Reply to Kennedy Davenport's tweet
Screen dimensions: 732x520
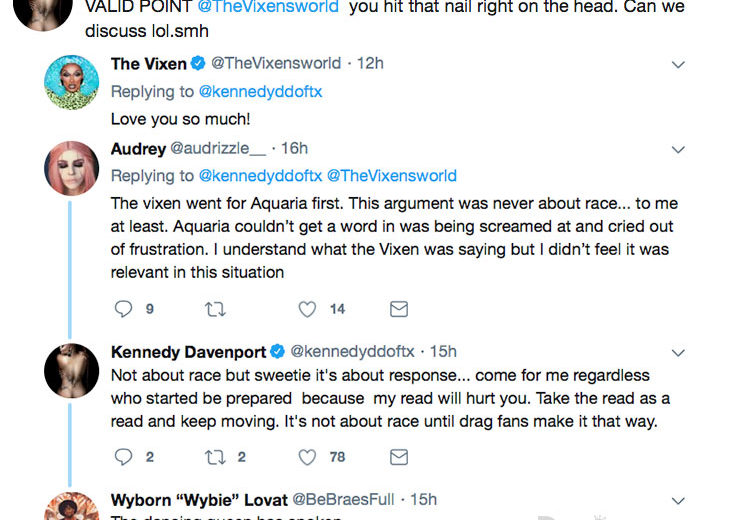pyautogui.click(x=124, y=457)
